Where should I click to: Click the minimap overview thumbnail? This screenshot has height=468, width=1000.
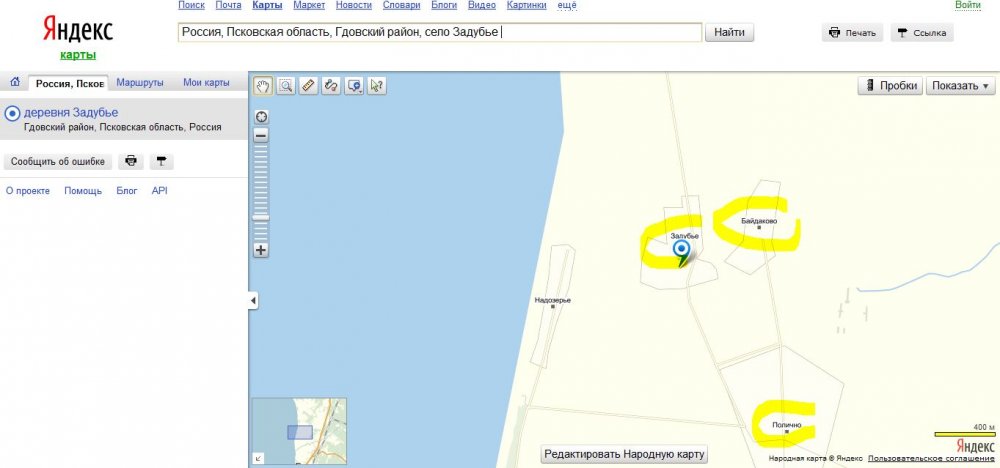coord(300,431)
